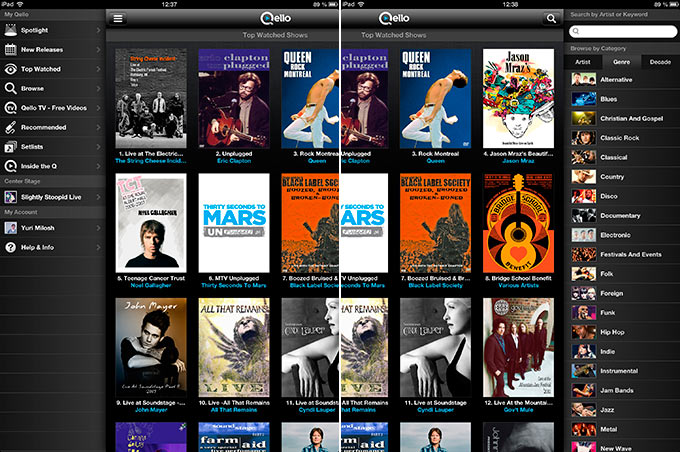Viewport: 680px width, 452px height.
Task: Choose the Classic Rock genre icon
Action: tap(583, 138)
